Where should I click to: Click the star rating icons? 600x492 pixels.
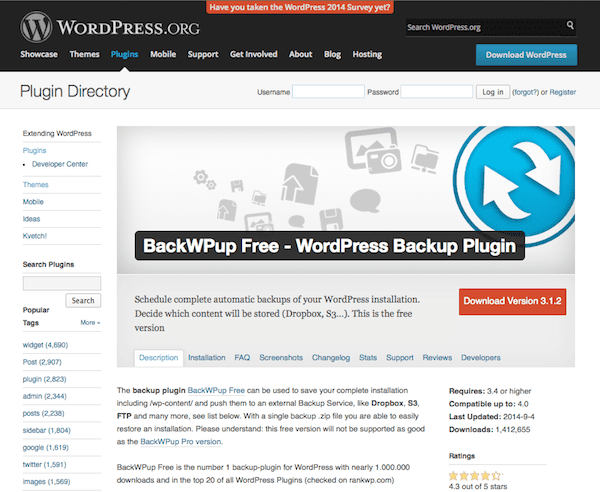[x=475, y=476]
